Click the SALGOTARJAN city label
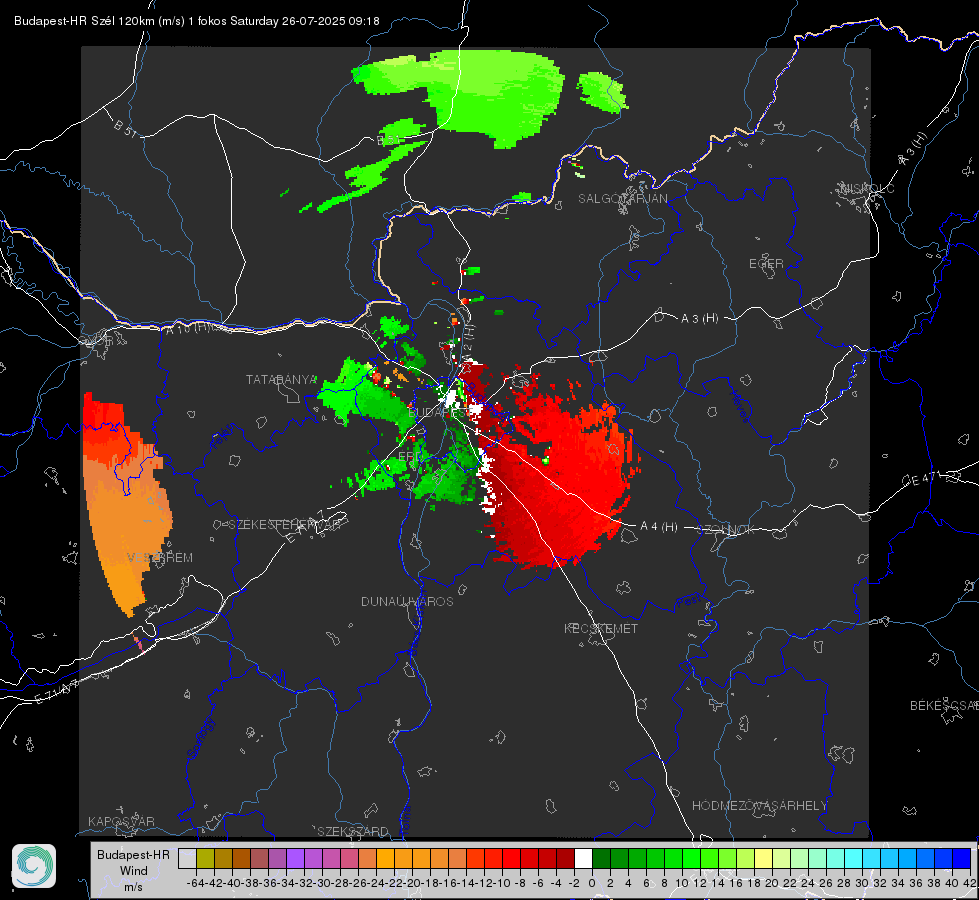 (x=622, y=199)
